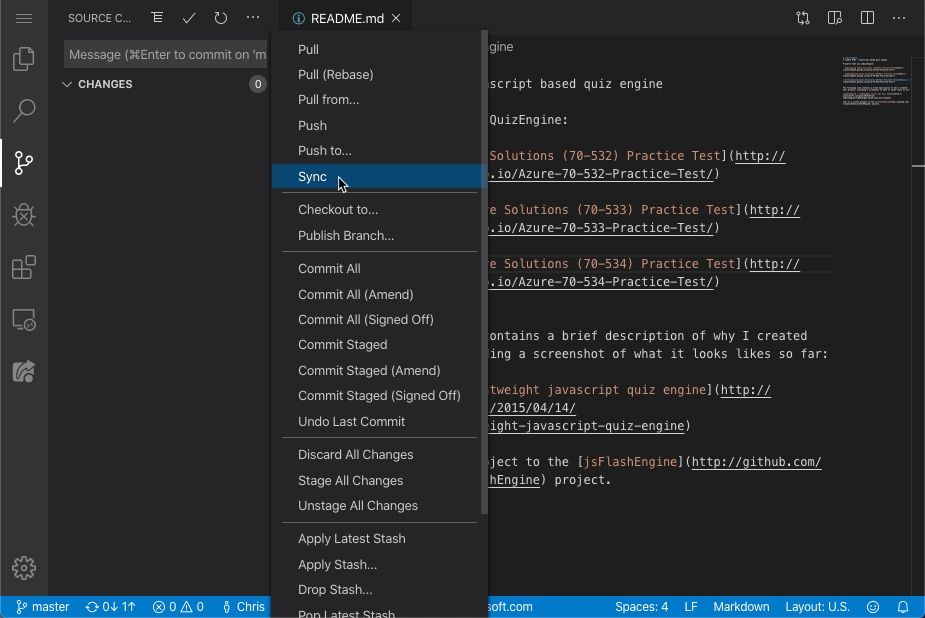The width and height of the screenshot is (925, 618).
Task: Click the Chris Live Share status item
Action: click(243, 607)
